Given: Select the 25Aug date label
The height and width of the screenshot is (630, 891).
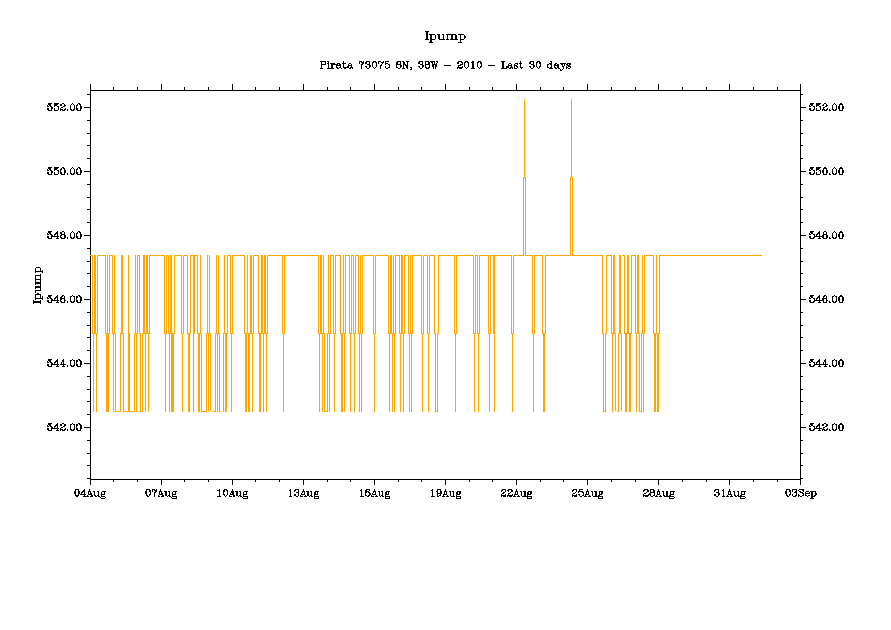Looking at the screenshot, I should click(x=587, y=493).
